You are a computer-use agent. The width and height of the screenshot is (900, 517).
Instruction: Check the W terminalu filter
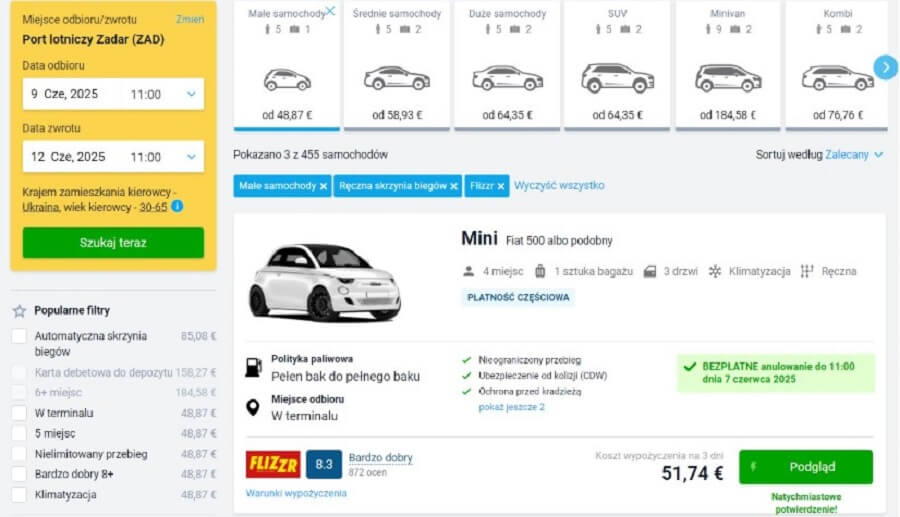click(19, 413)
